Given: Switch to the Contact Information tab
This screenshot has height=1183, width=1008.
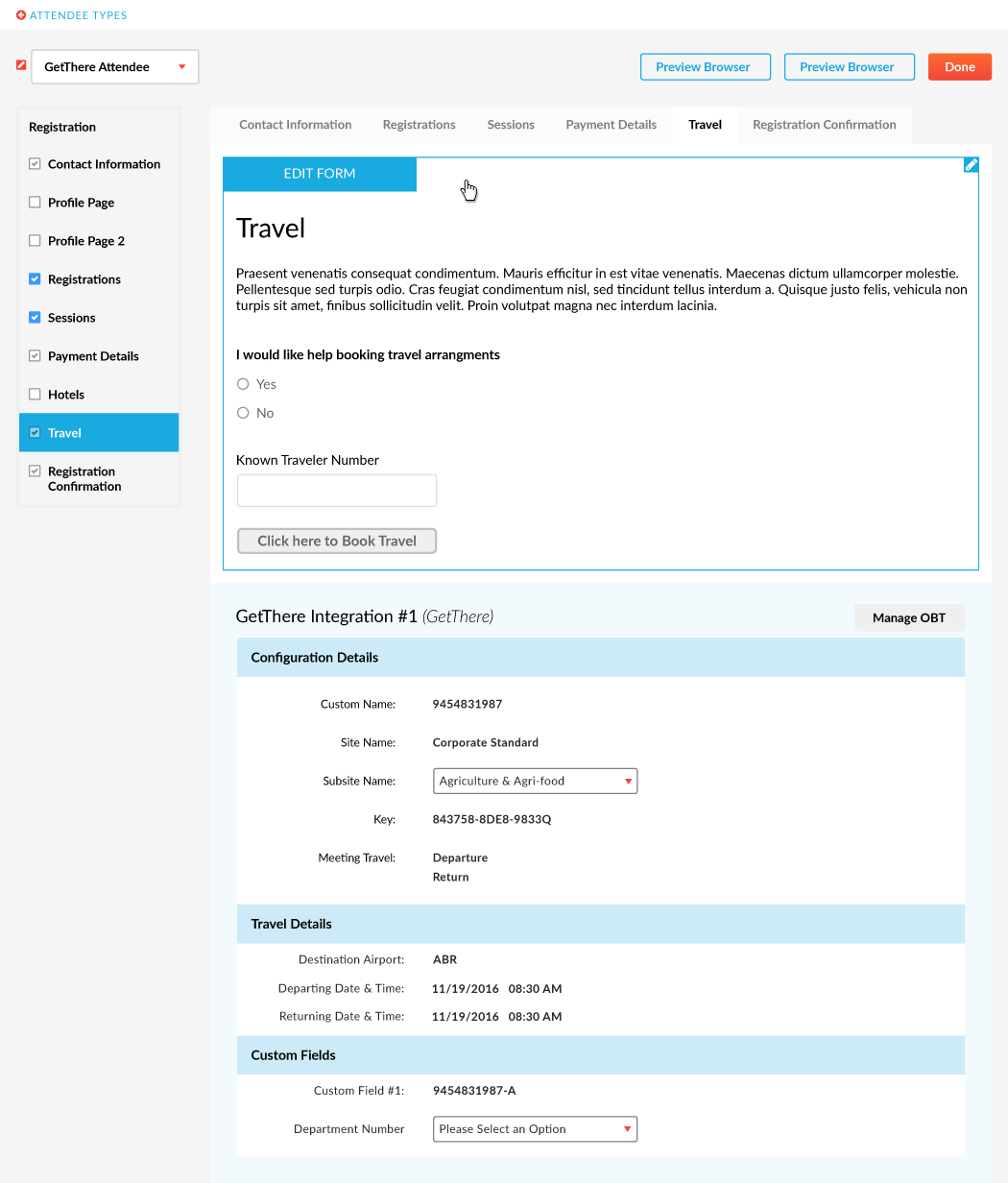Looking at the screenshot, I should pyautogui.click(x=296, y=125).
